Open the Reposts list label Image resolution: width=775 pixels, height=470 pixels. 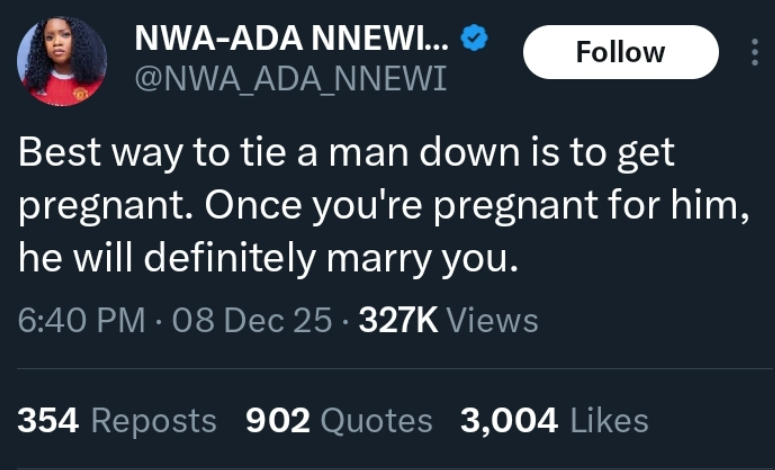click(153, 421)
